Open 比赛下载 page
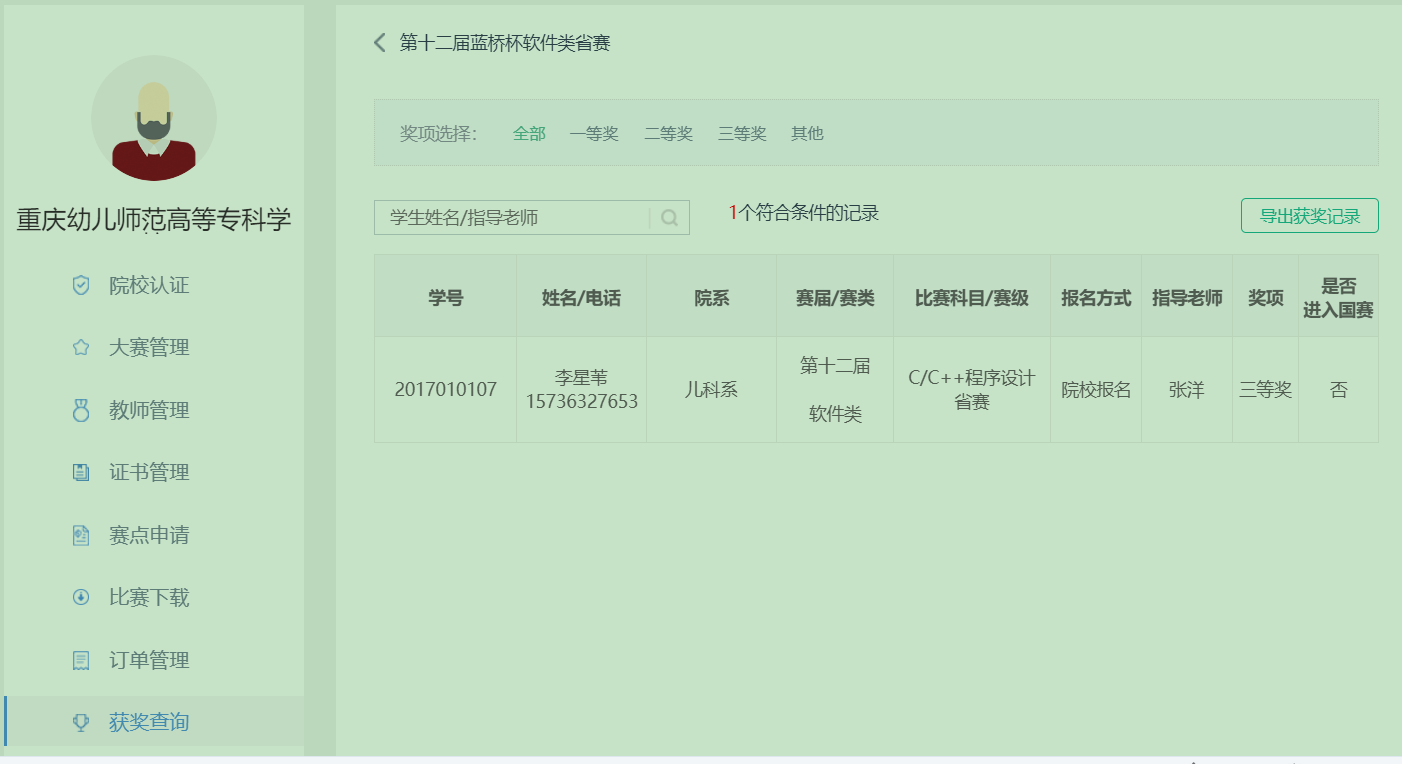Viewport: 1402px width, 764px height. click(149, 598)
